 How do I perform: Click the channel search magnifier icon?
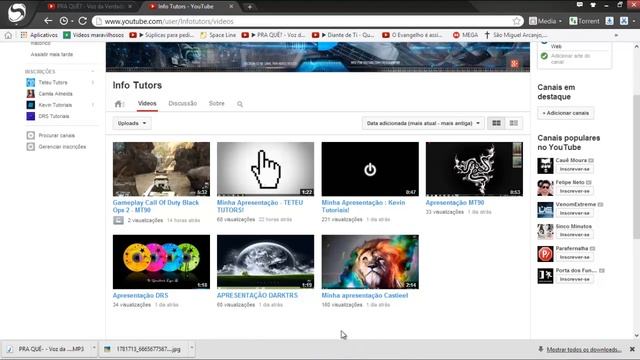[x=240, y=104]
